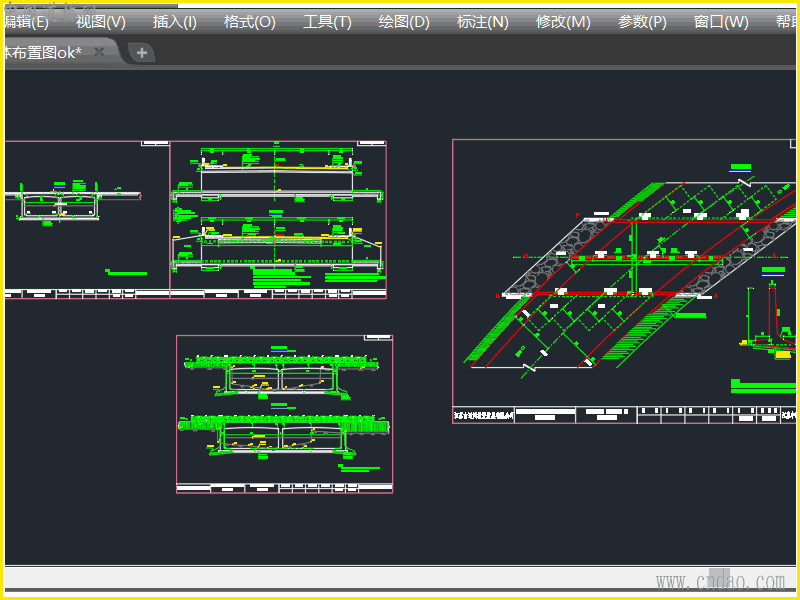The width and height of the screenshot is (800, 600).
Task: Select the two-elevation sheet at top middle
Action: point(278,220)
